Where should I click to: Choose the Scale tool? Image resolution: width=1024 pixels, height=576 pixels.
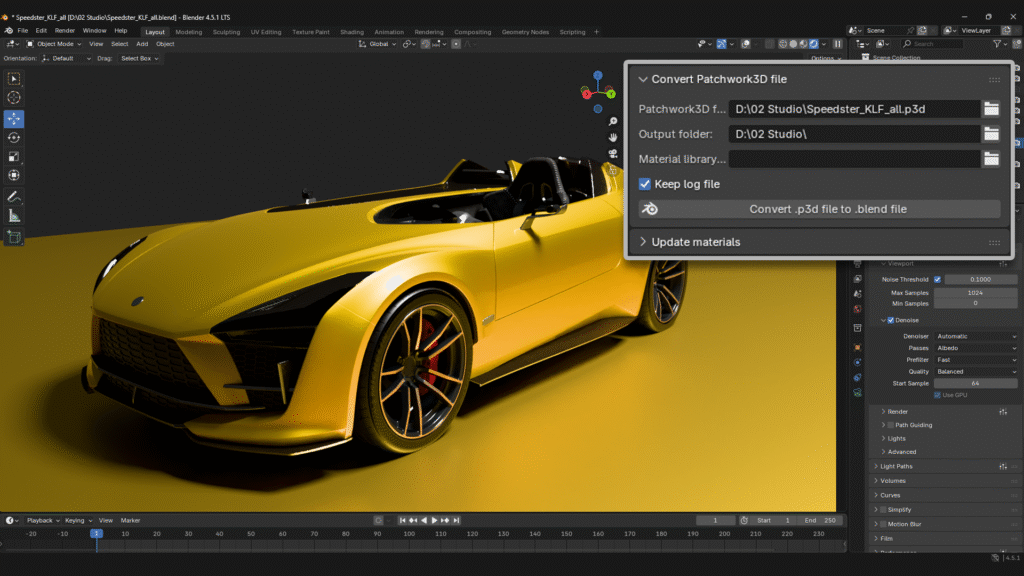14,157
